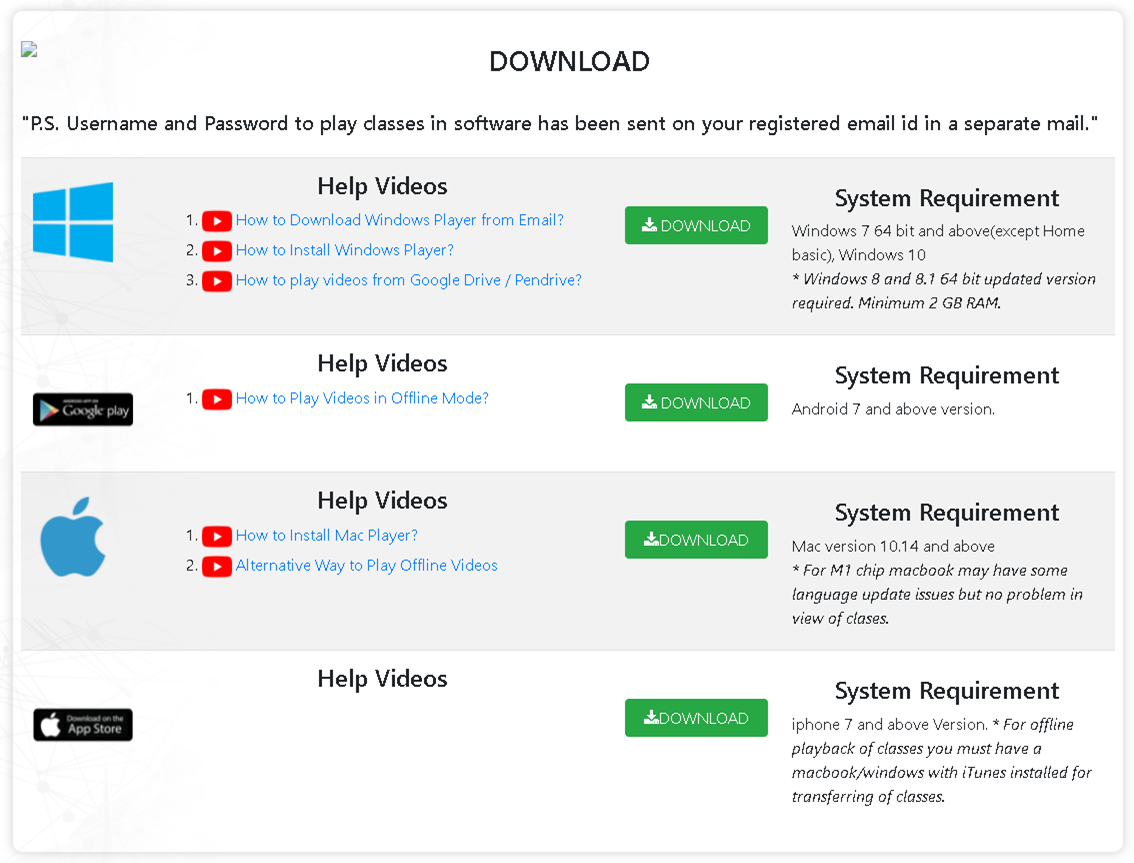Open 'How to Install Mac Player?' link
The width and height of the screenshot is (1134, 863).
pyautogui.click(x=327, y=535)
